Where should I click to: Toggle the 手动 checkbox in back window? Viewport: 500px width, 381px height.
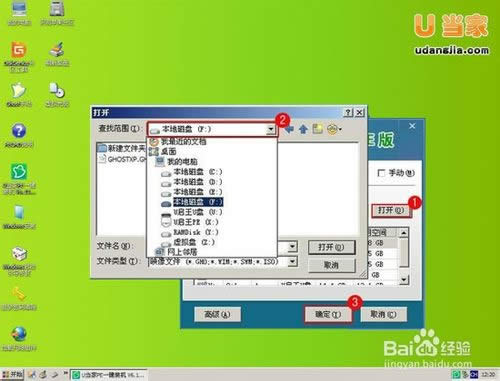[x=381, y=173]
